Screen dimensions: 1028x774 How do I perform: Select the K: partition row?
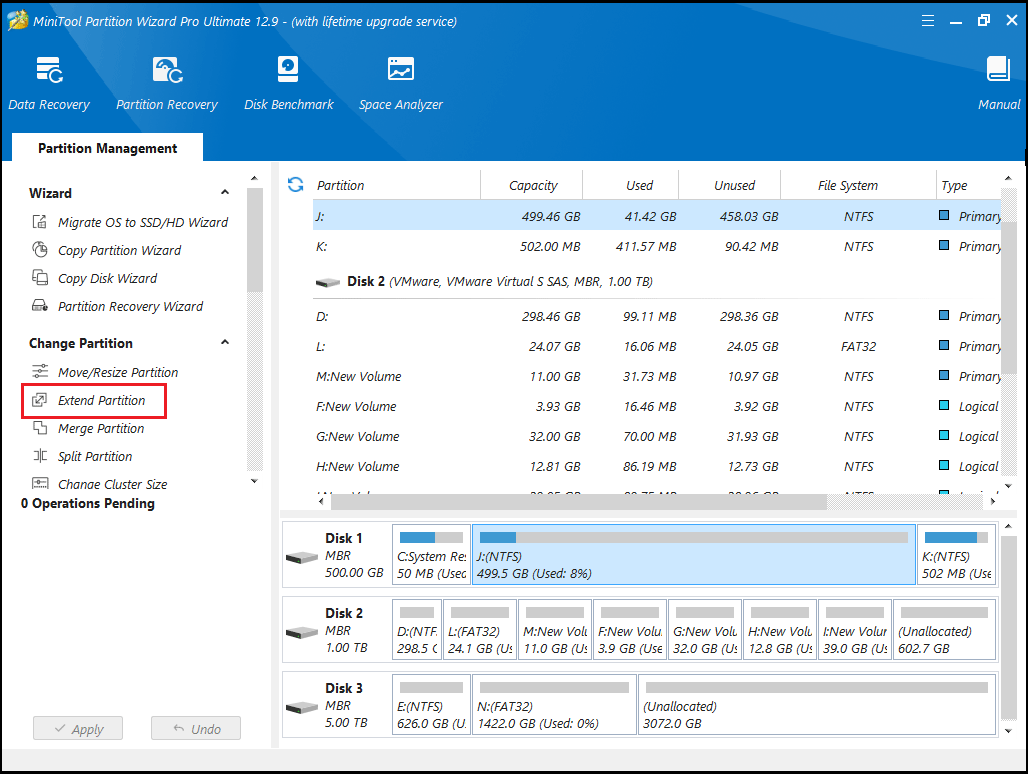click(x=657, y=246)
